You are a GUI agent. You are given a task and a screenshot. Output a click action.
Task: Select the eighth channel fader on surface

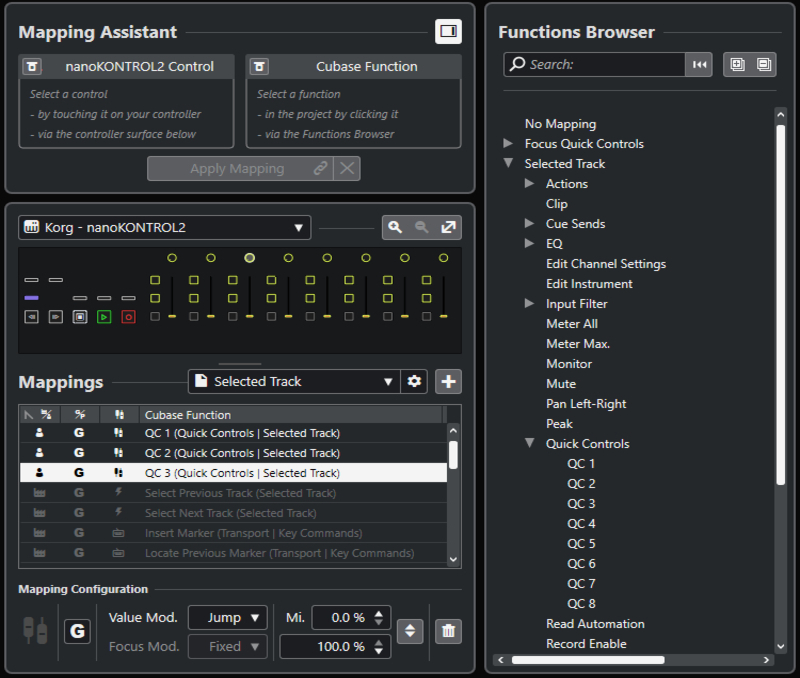pos(444,297)
